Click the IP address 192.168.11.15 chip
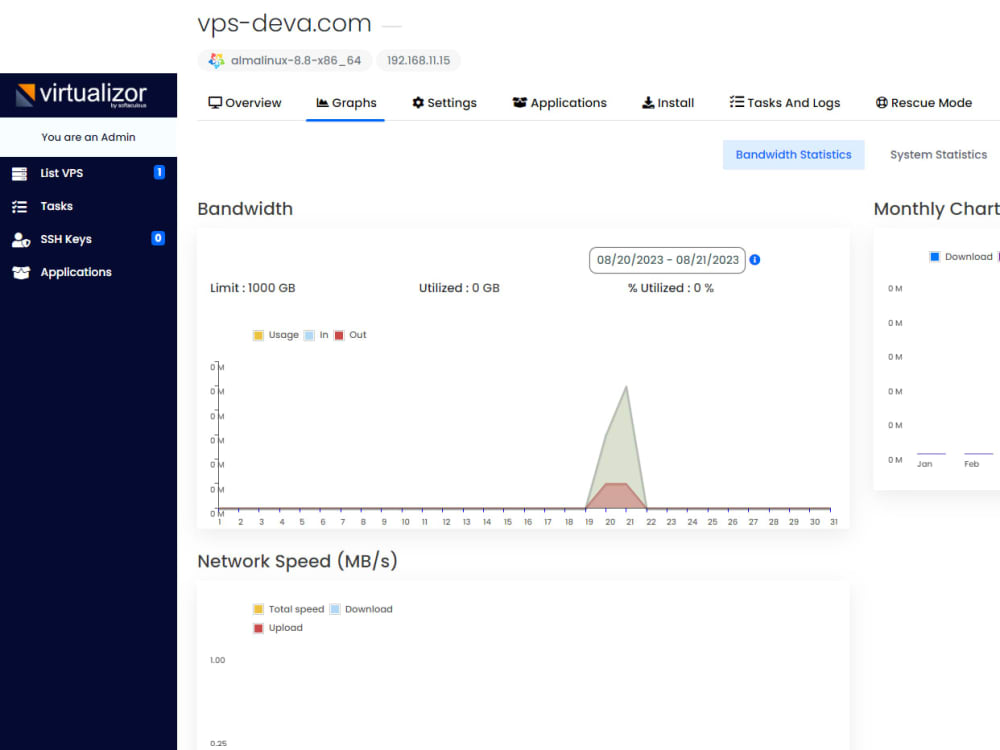Viewport: 1000px width, 750px height. click(418, 60)
